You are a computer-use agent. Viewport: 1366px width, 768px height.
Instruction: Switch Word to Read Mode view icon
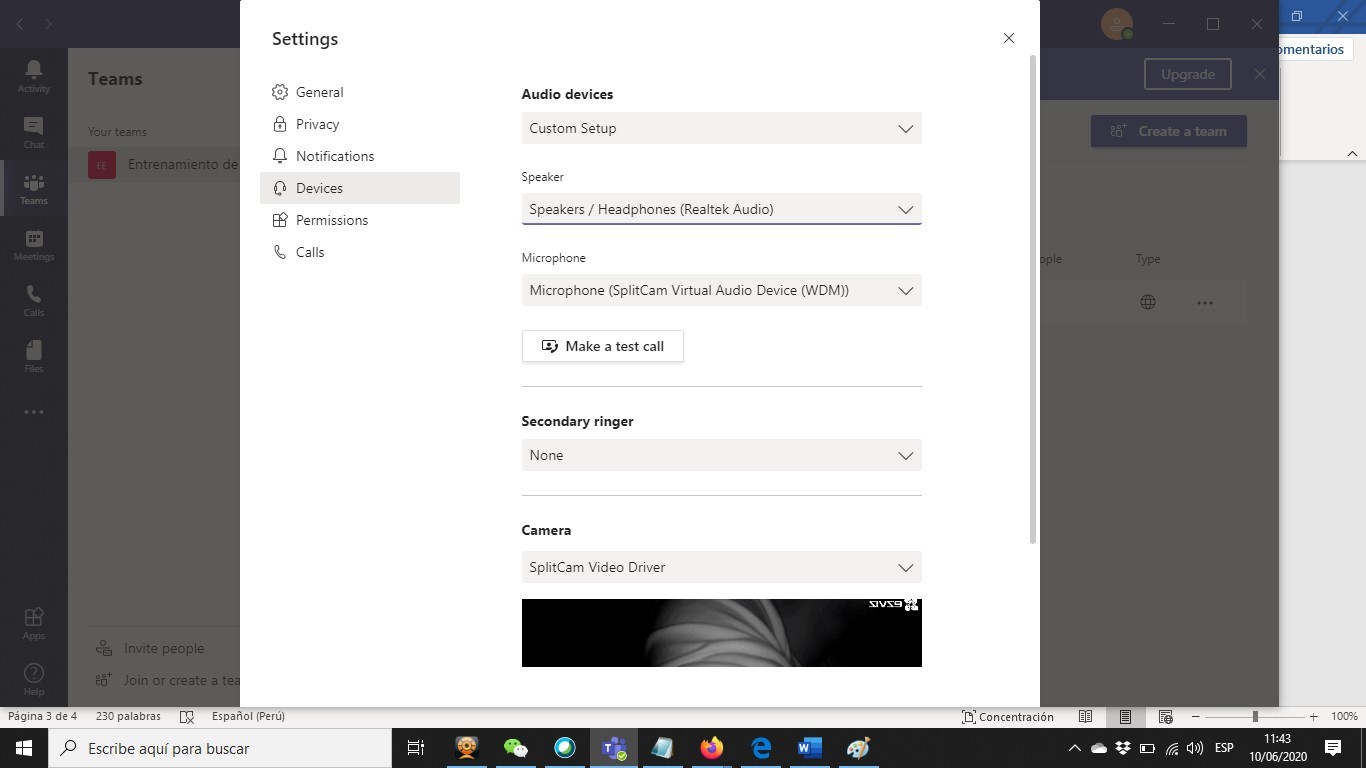(x=1085, y=716)
